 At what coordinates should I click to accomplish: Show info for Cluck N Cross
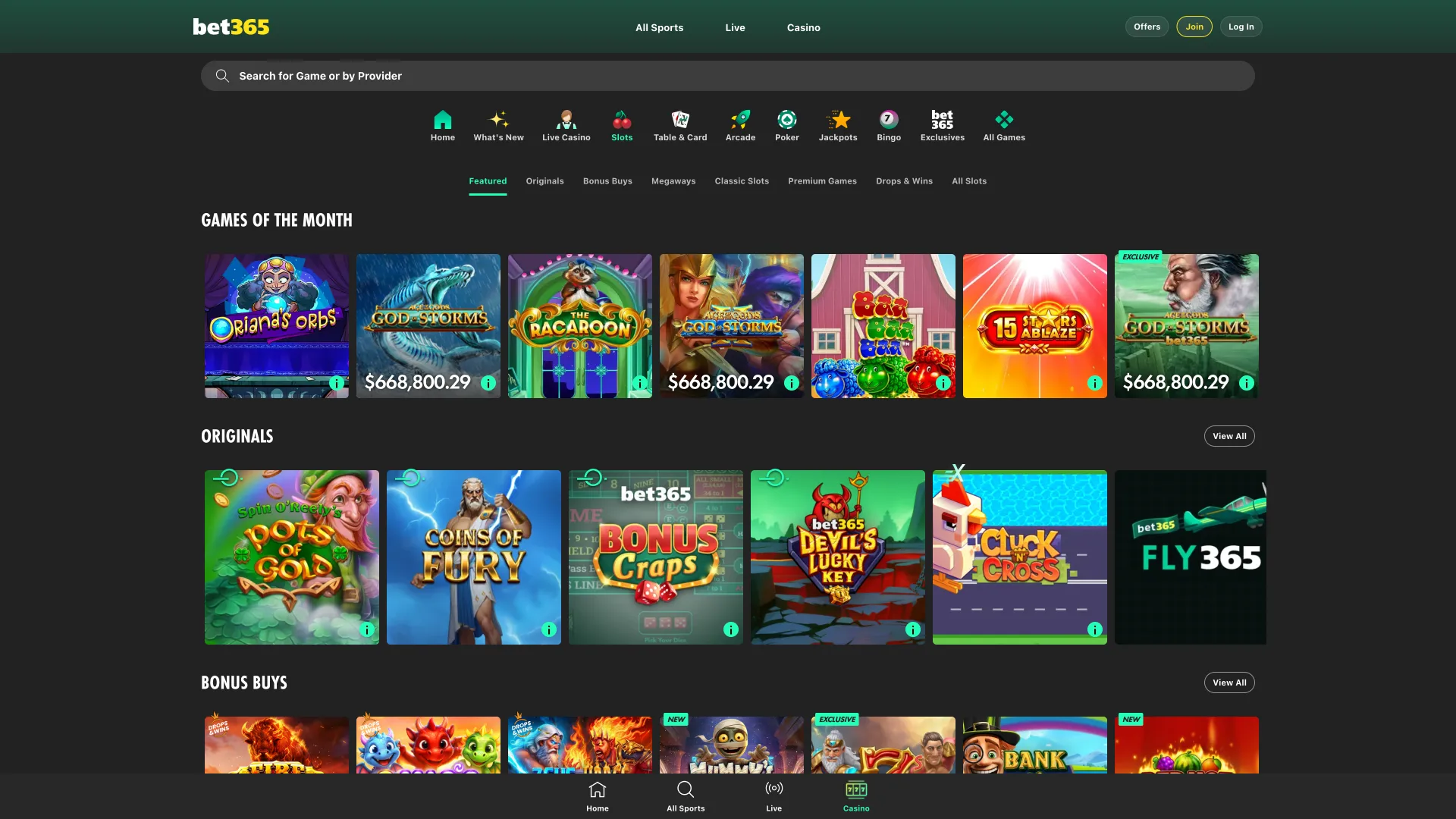click(1095, 629)
